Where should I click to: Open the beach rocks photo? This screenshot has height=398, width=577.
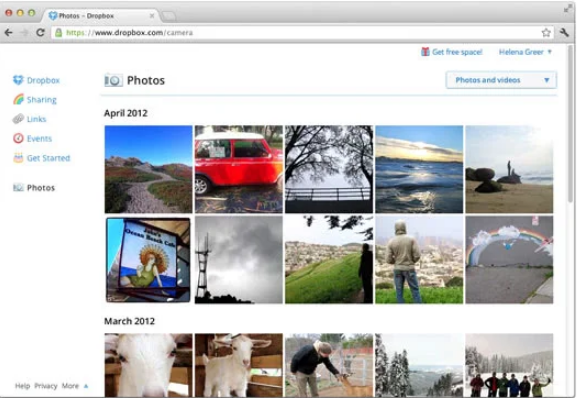click(x=509, y=169)
